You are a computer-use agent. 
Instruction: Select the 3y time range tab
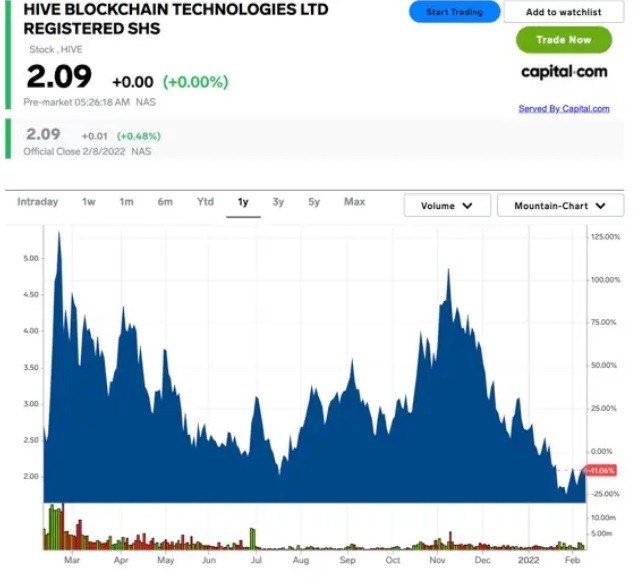(278, 202)
